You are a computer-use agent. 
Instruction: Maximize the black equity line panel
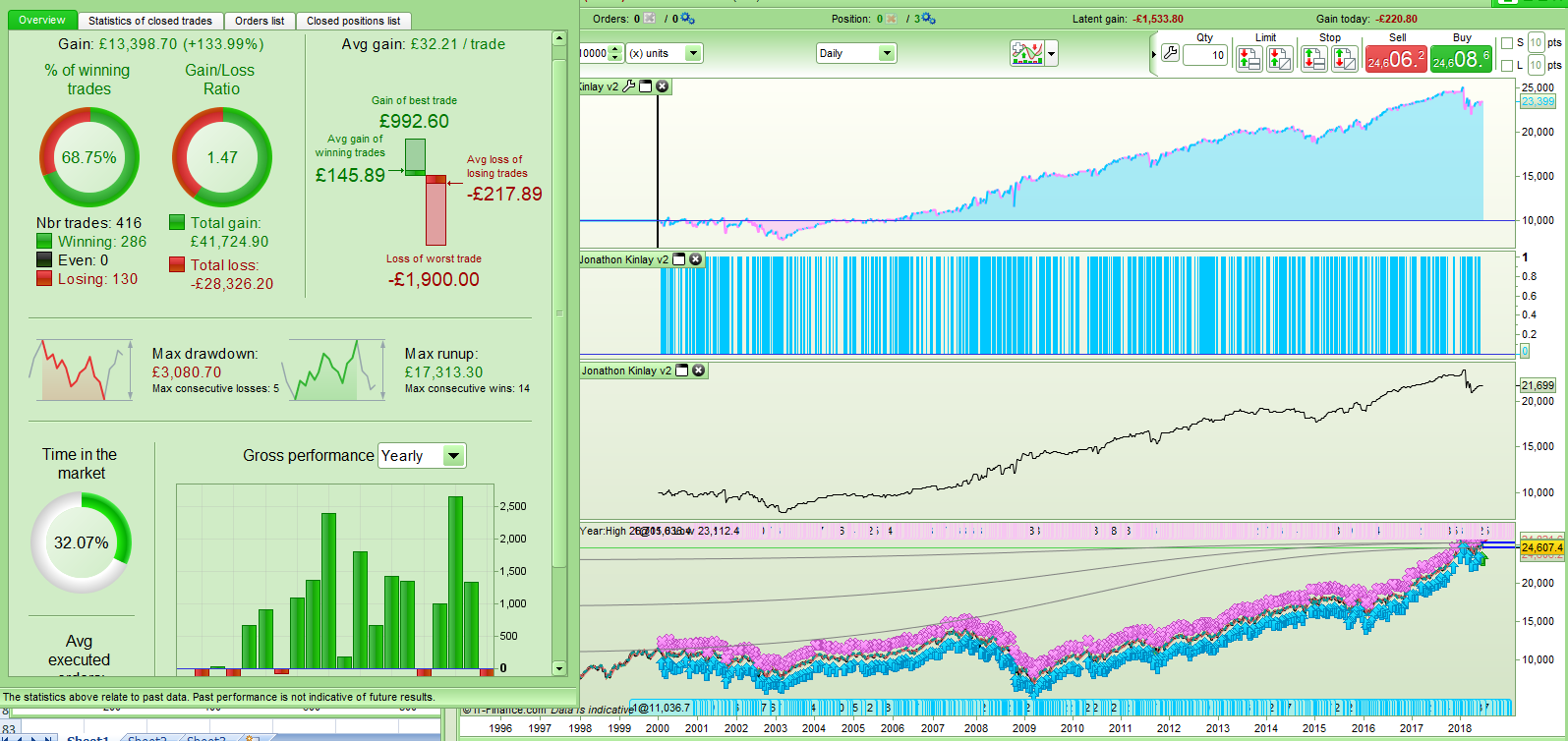point(681,370)
